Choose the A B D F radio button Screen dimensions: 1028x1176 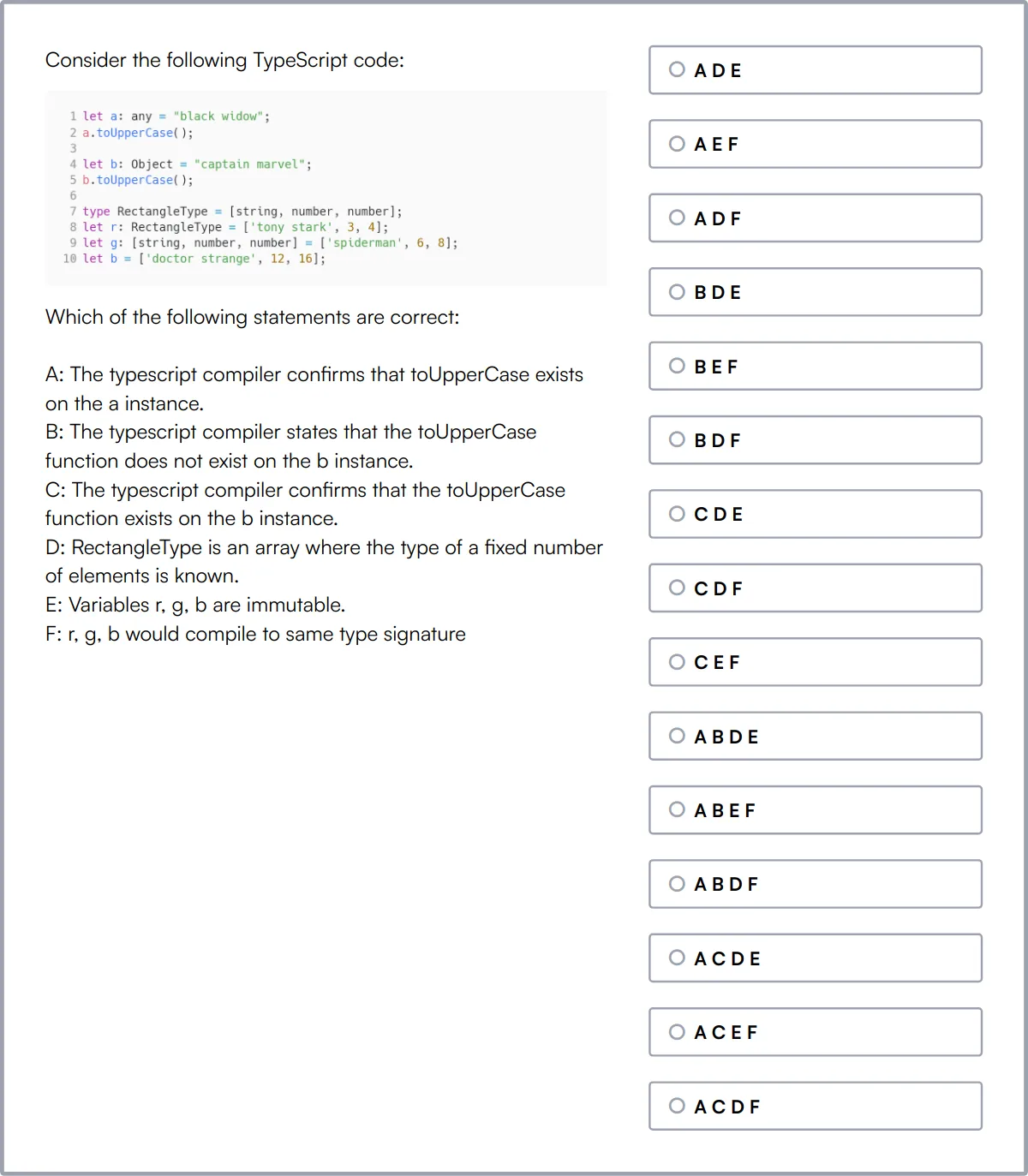click(x=815, y=884)
